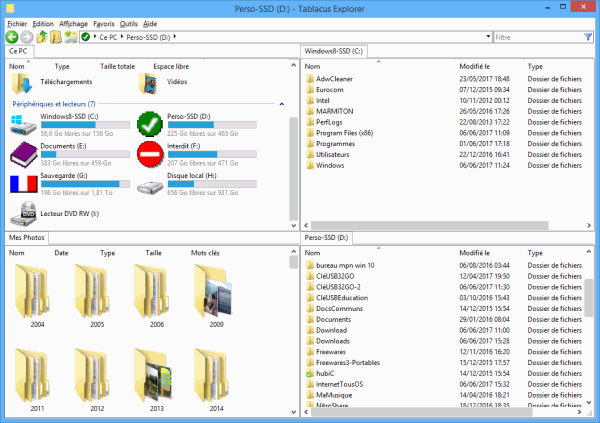Click the green Back navigation arrow
Image resolution: width=600 pixels, height=423 pixels.
(x=11, y=37)
